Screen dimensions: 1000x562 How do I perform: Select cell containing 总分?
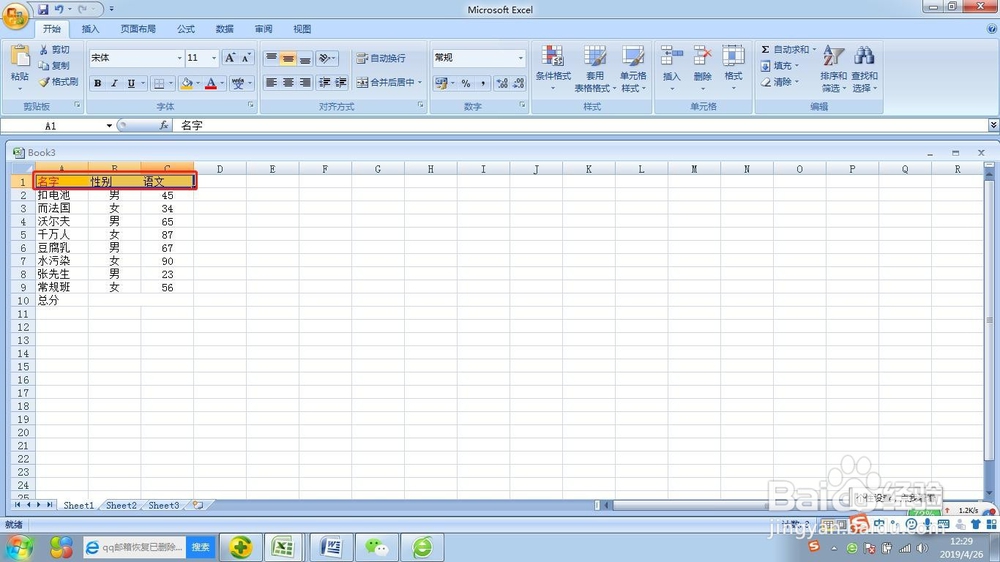tap(61, 300)
